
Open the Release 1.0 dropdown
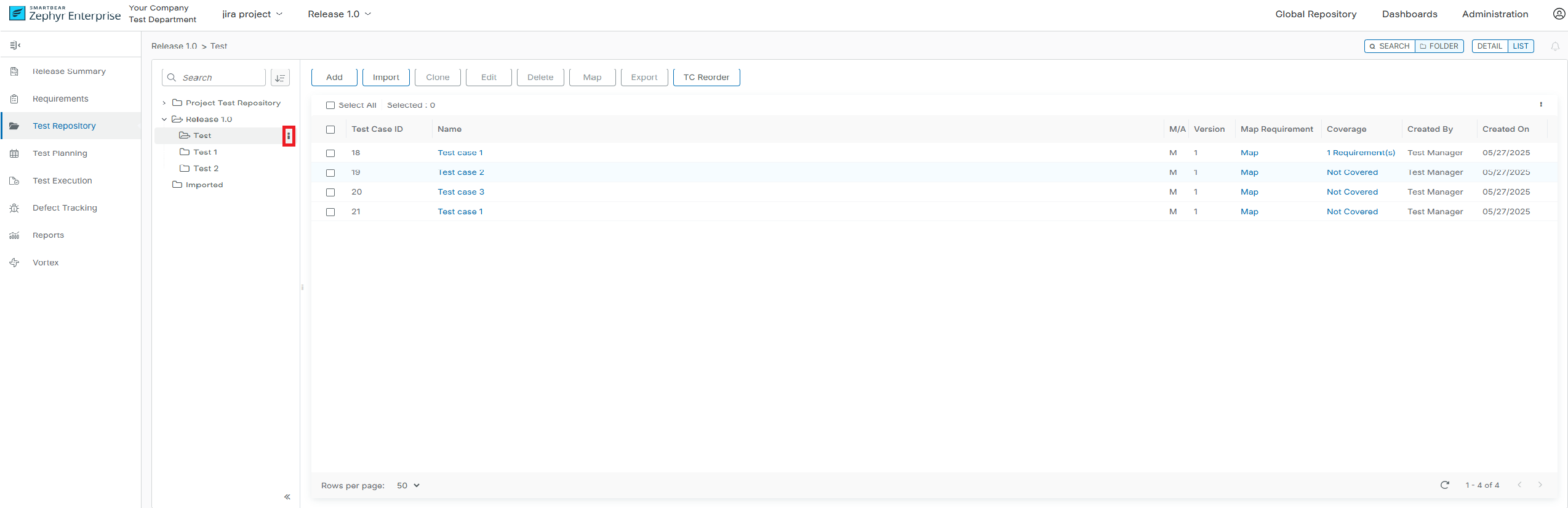339,14
